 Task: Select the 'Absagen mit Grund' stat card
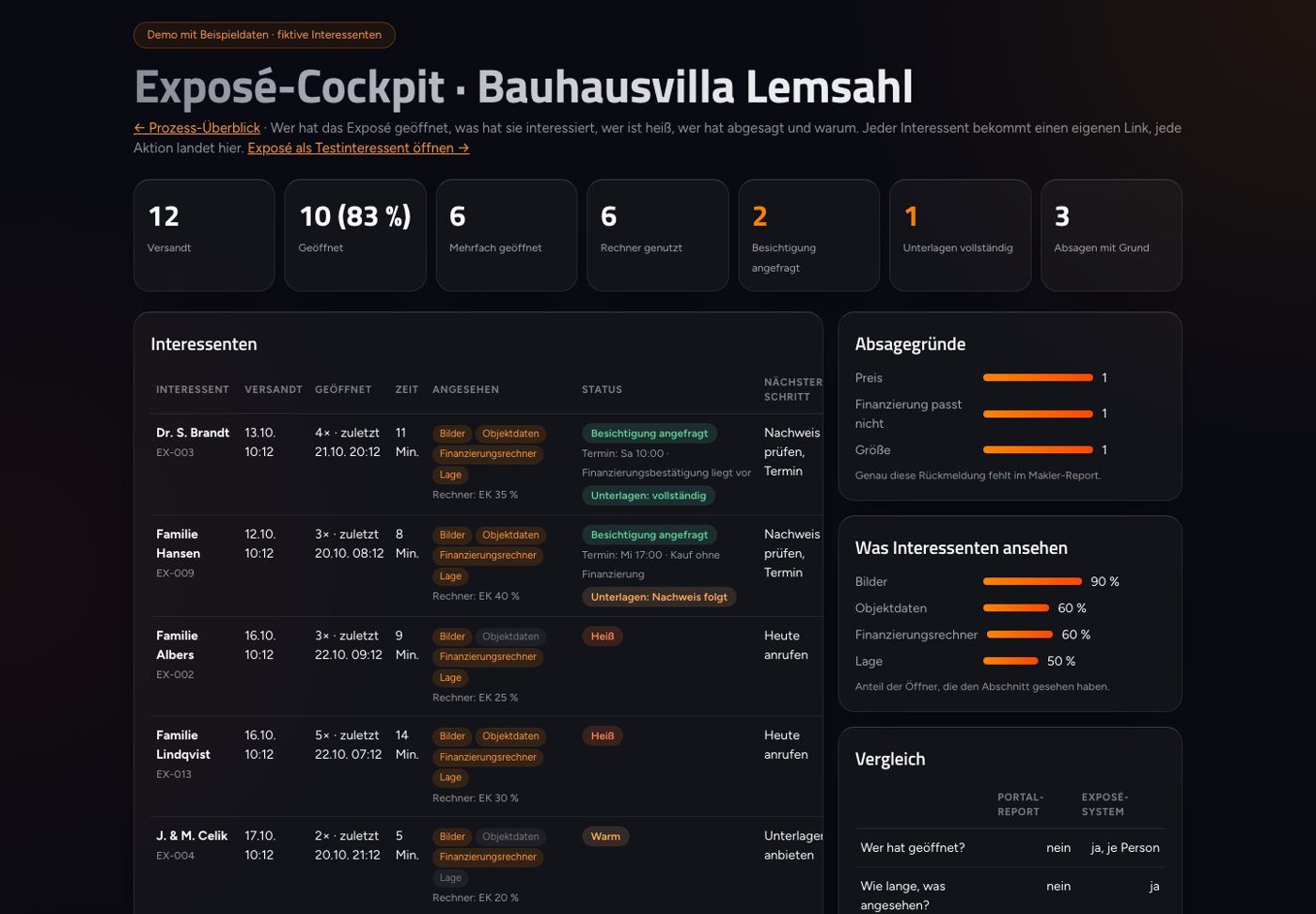(x=1111, y=235)
